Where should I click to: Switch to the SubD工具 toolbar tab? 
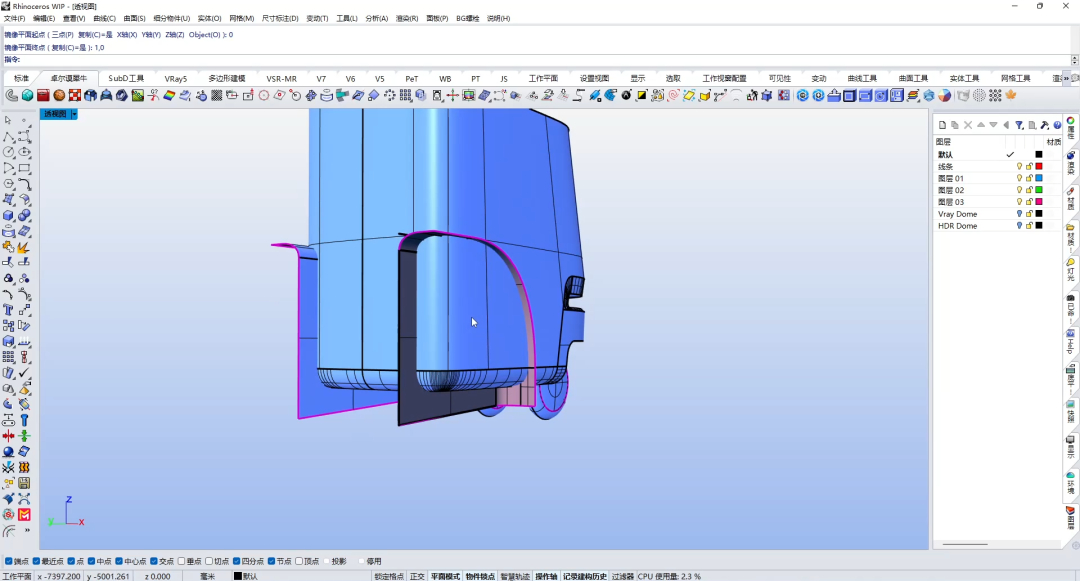click(x=126, y=78)
